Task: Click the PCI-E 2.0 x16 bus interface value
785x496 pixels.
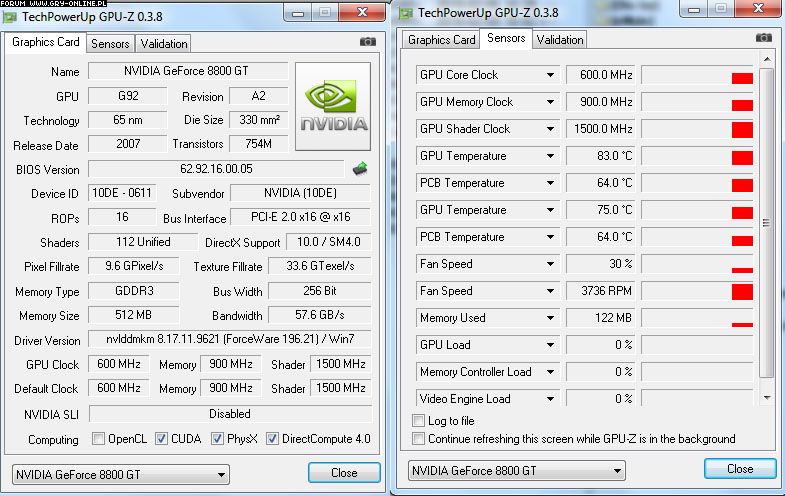Action: point(300,217)
